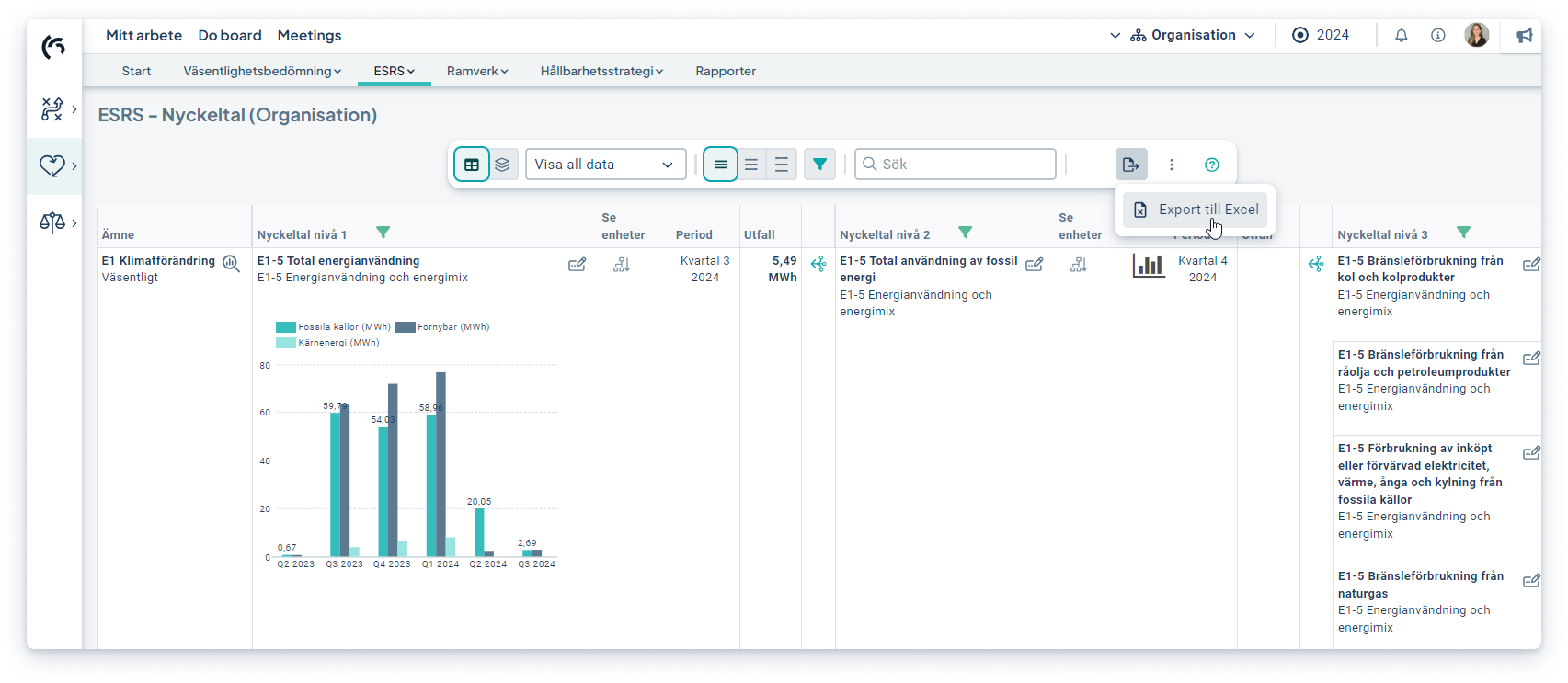Choose Export till Excel
The image size is (1568, 683).
(x=1196, y=210)
